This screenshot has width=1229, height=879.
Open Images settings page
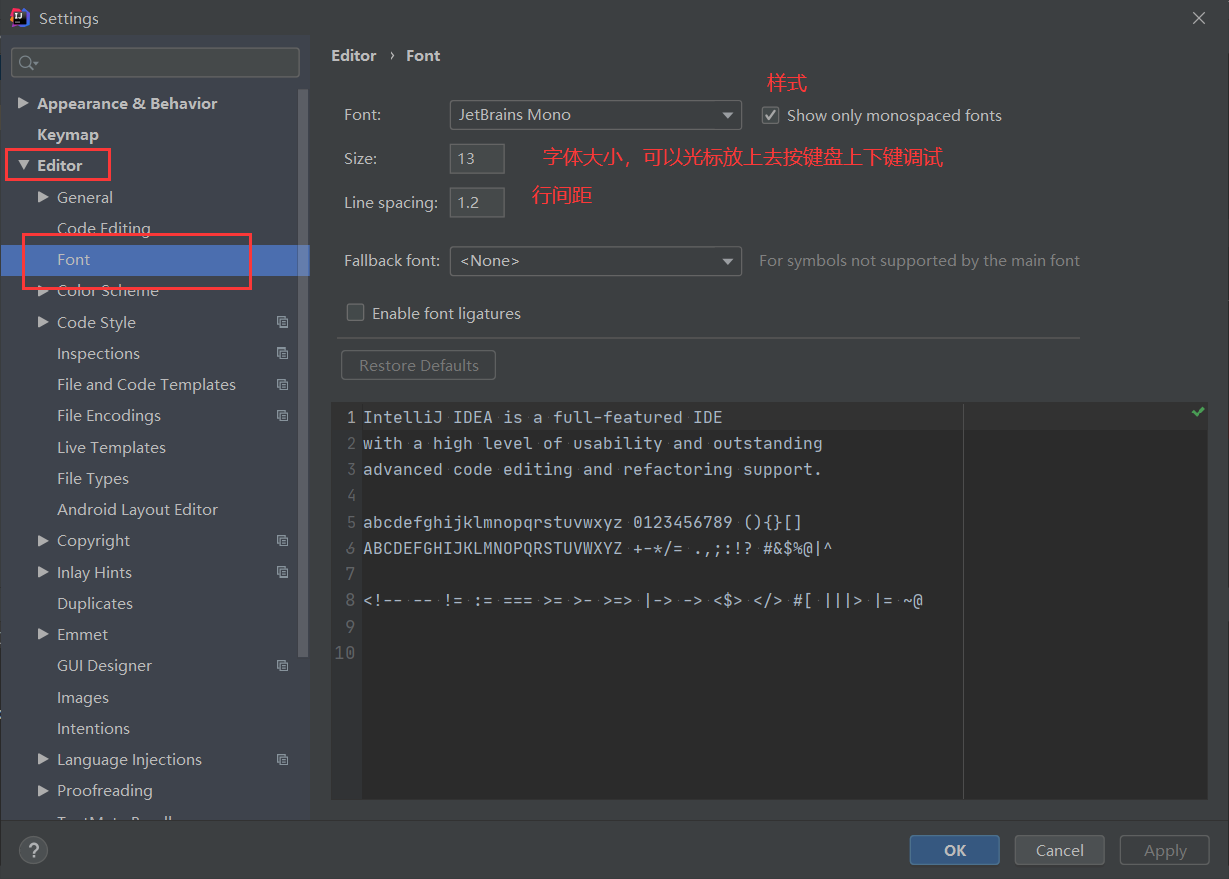pyautogui.click(x=83, y=697)
